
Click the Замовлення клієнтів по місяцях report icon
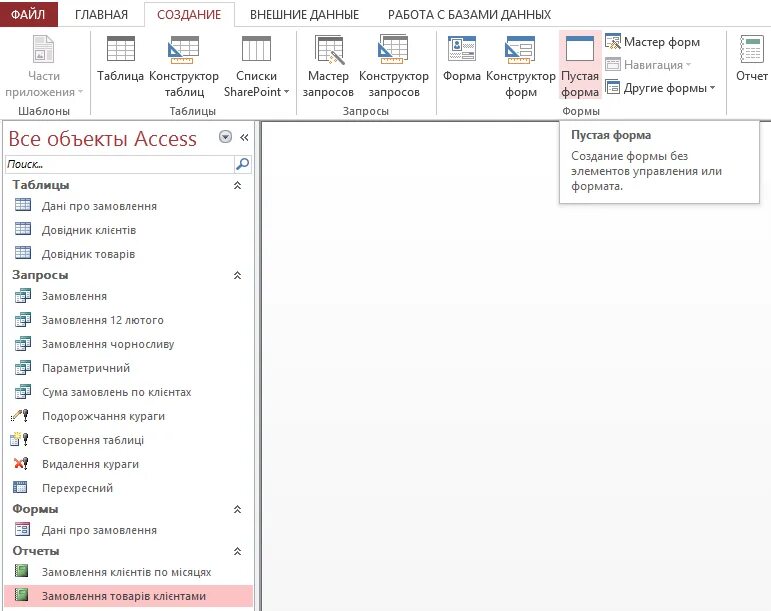click(21, 571)
